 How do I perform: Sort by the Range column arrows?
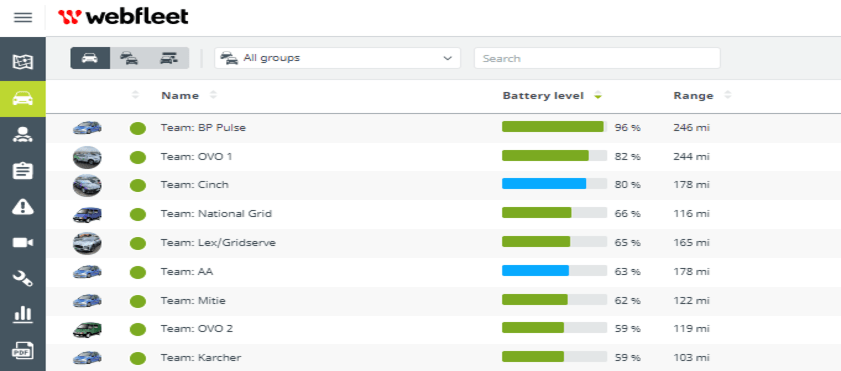[728, 95]
